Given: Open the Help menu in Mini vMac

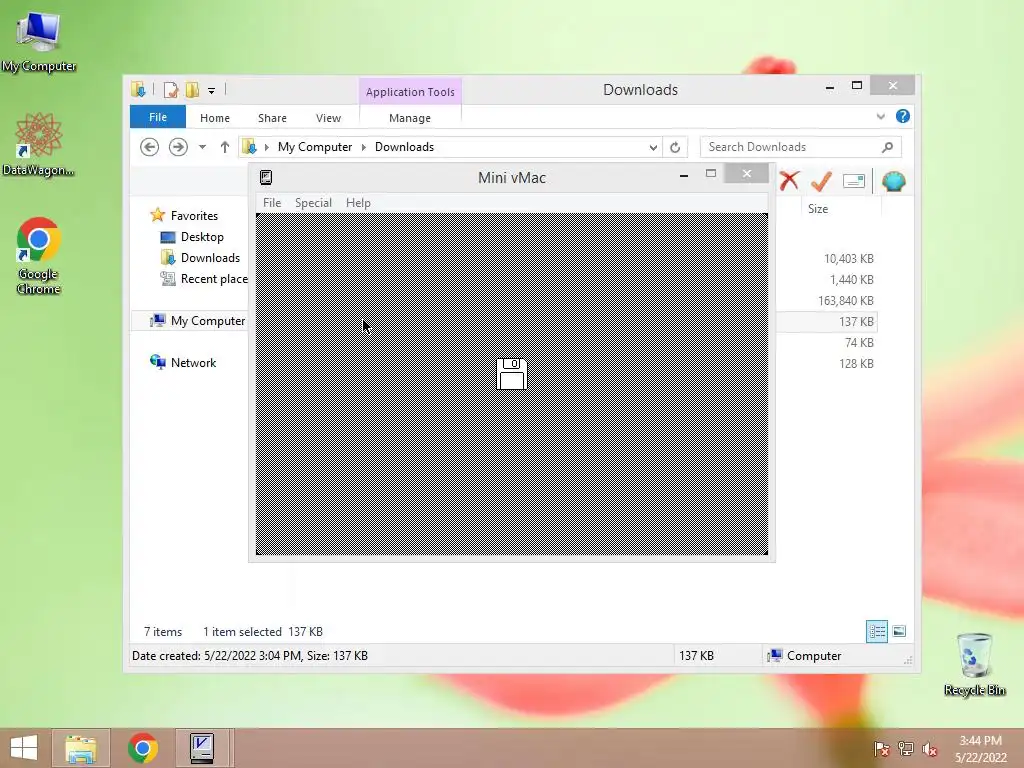Looking at the screenshot, I should [358, 203].
